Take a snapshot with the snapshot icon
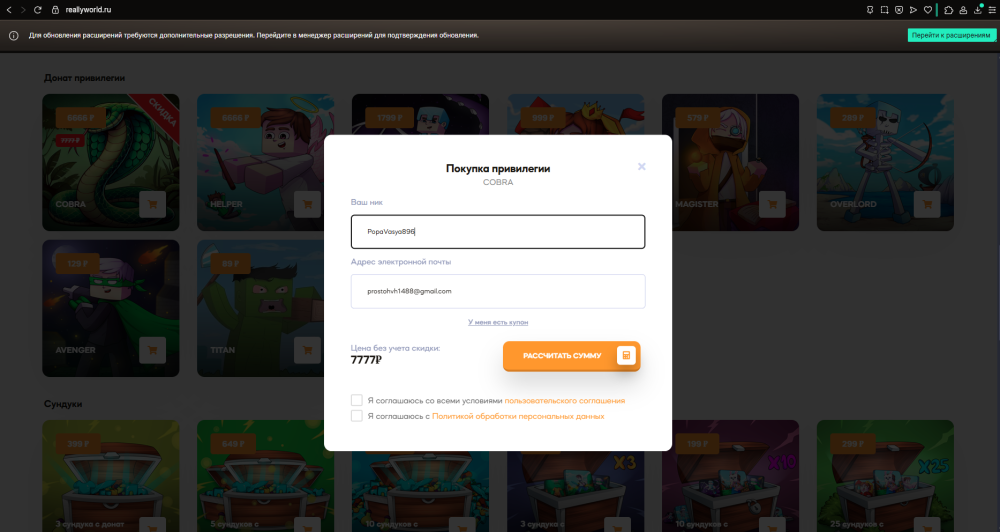The height and width of the screenshot is (532, 1000). (885, 10)
